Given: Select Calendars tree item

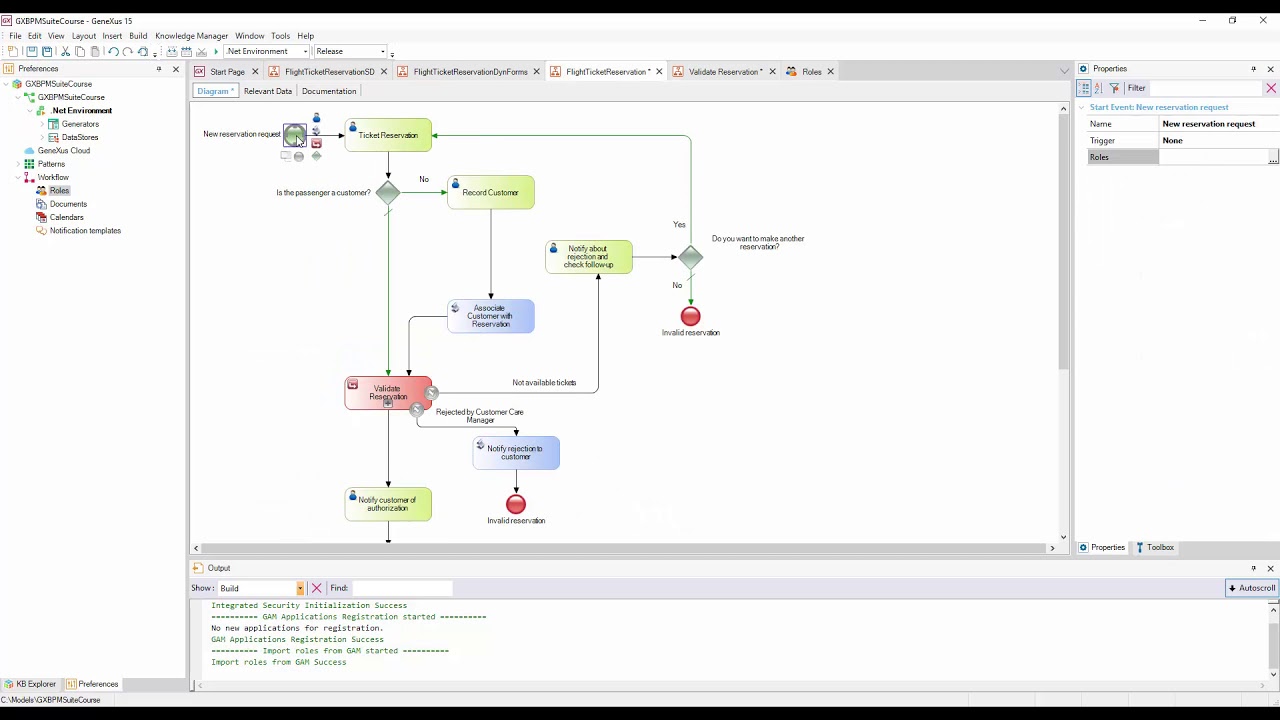Looking at the screenshot, I should pyautogui.click(x=66, y=217).
